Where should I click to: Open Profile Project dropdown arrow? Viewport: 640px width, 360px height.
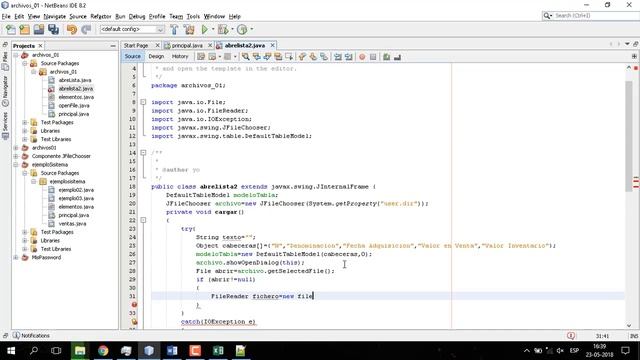[x=251, y=29]
